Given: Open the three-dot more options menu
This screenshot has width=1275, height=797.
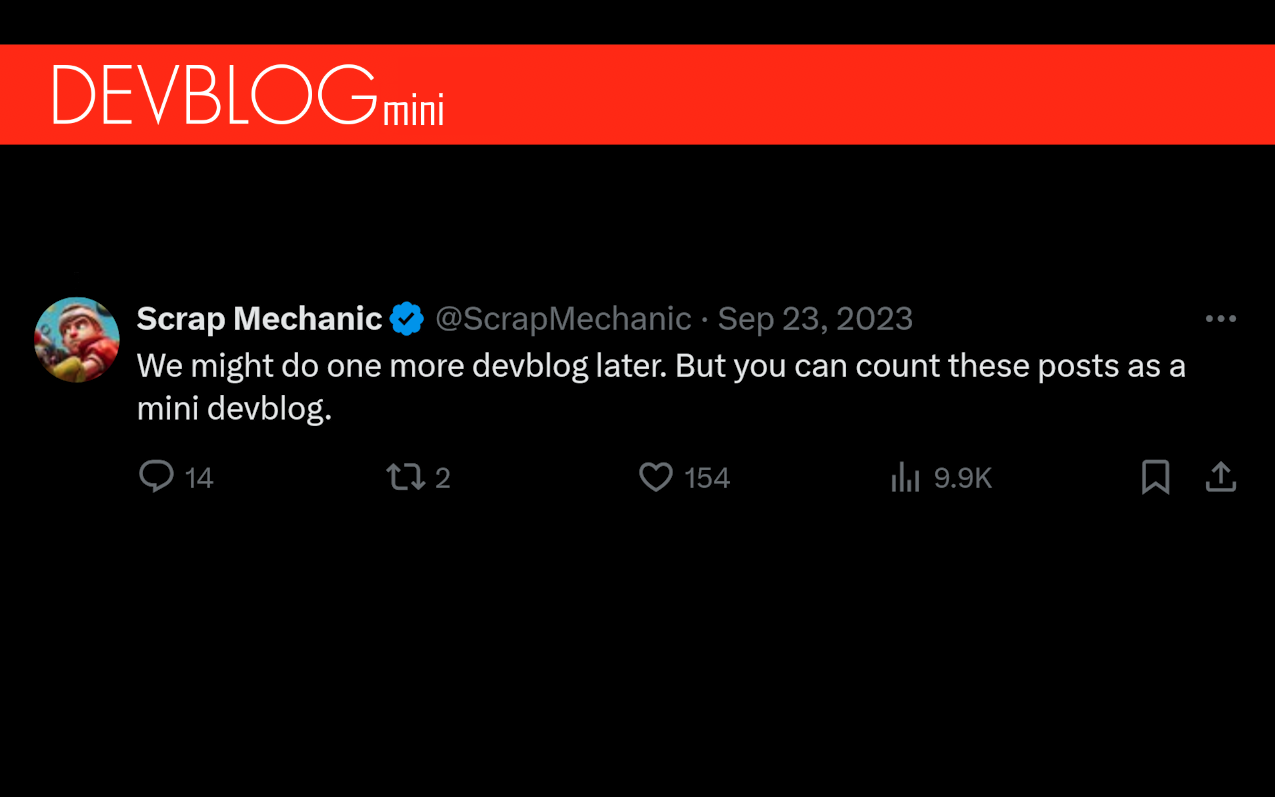Looking at the screenshot, I should coord(1220,319).
